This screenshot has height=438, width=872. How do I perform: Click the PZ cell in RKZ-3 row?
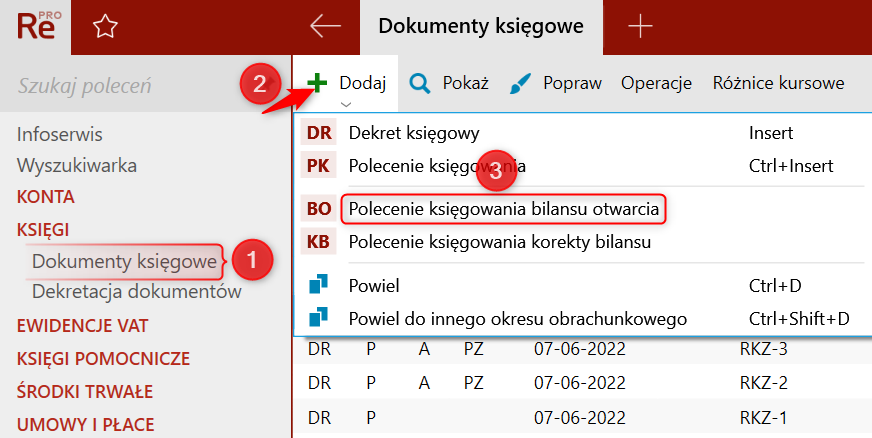point(473,349)
